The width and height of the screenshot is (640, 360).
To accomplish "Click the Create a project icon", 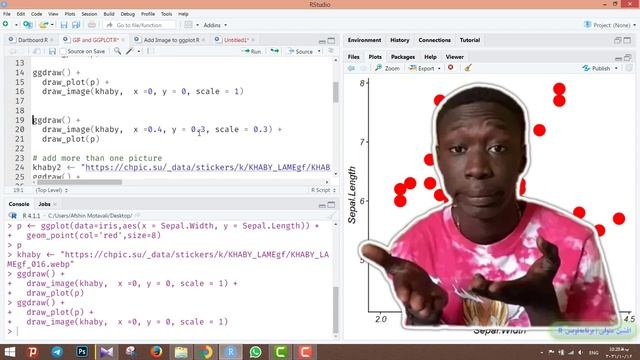I will click(x=28, y=25).
